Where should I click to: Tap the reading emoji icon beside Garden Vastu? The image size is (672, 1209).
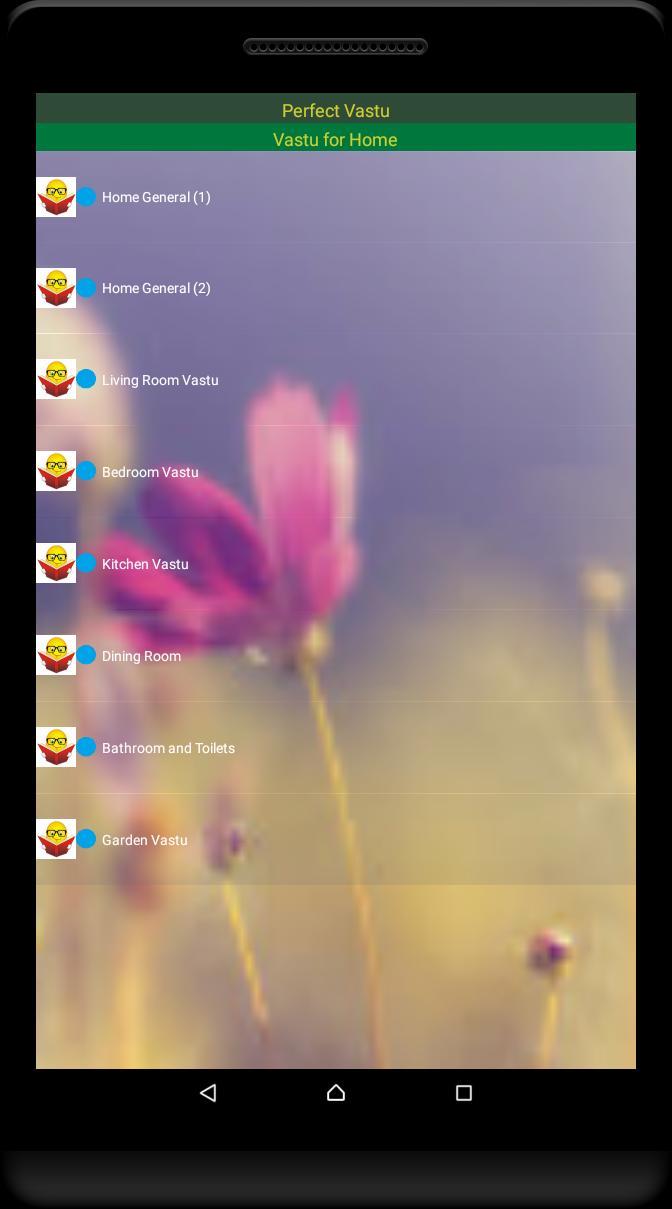click(x=56, y=839)
